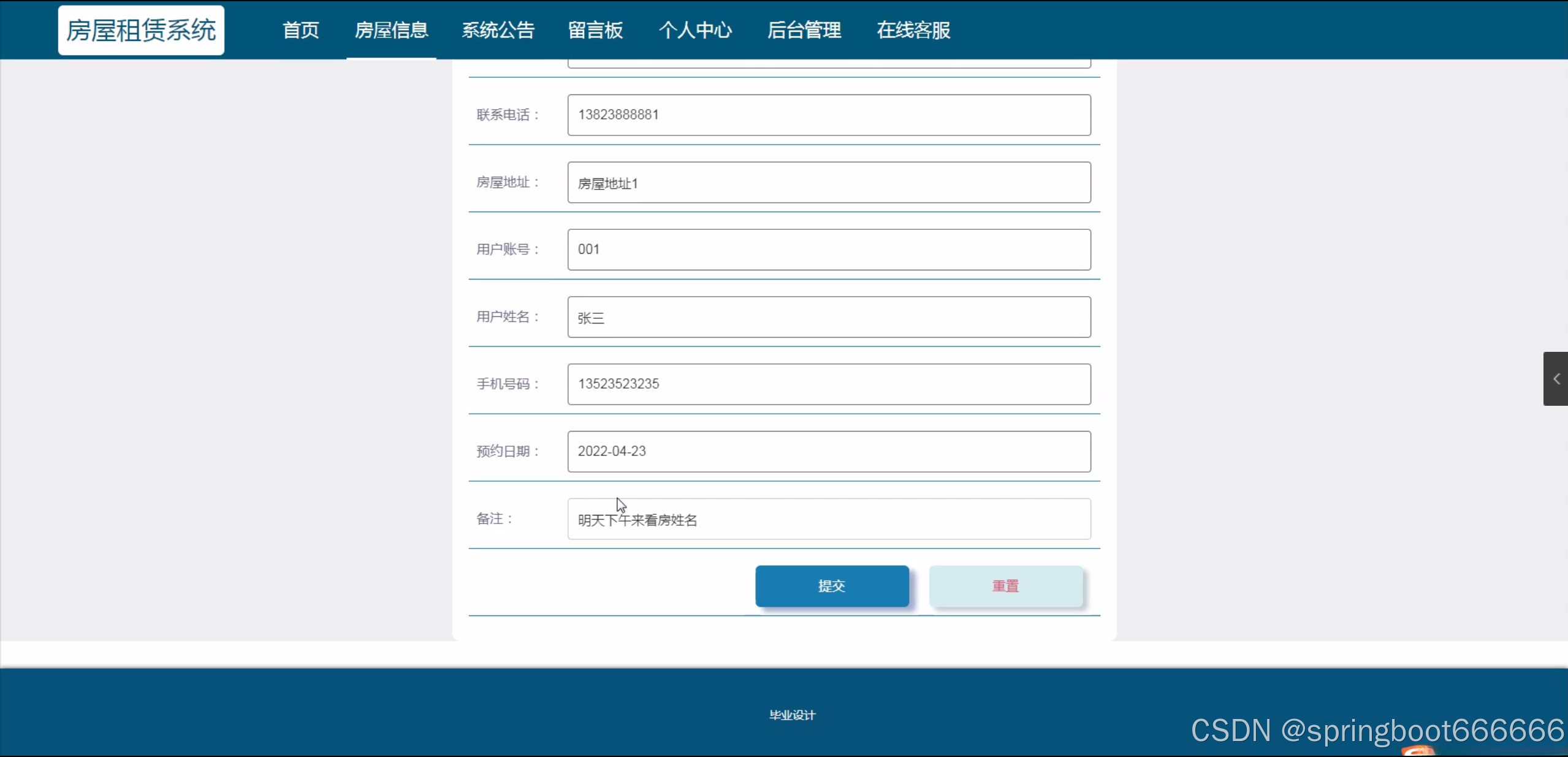Open the 预约日期 date picker field

click(829, 452)
